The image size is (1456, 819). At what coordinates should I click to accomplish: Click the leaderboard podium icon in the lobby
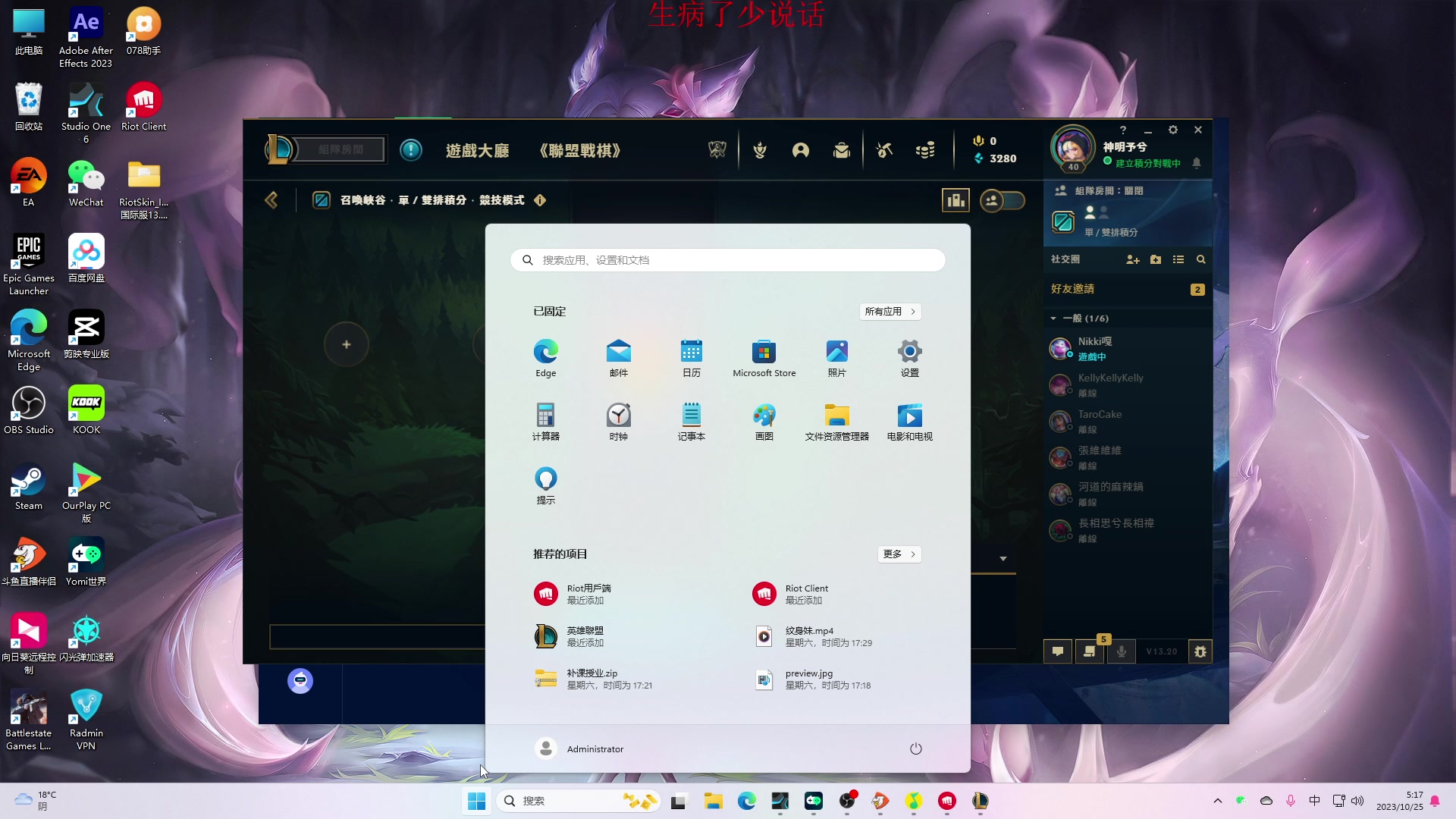(x=955, y=200)
